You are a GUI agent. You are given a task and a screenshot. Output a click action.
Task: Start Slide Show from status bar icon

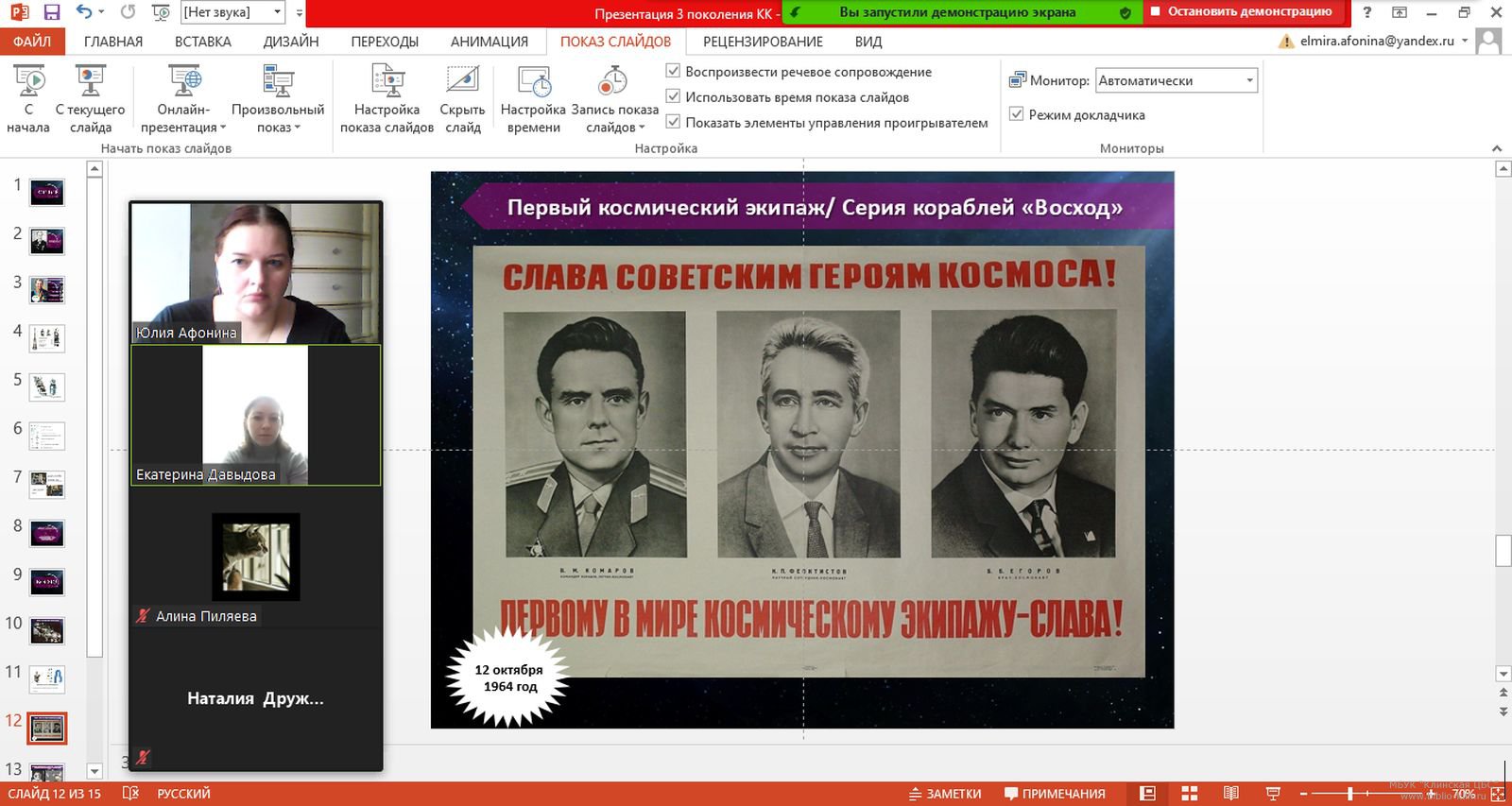coord(1273,794)
